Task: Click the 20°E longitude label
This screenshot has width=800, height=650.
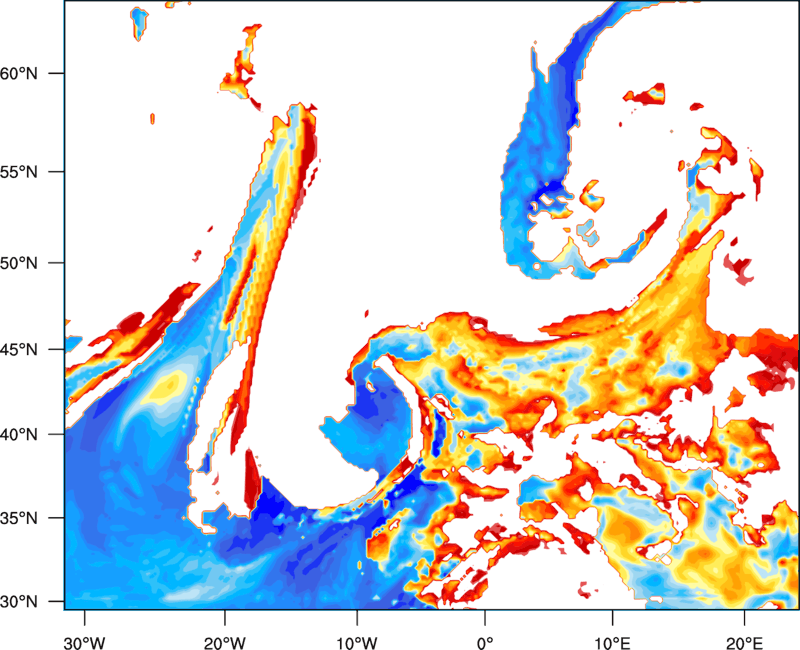Action: click(744, 643)
